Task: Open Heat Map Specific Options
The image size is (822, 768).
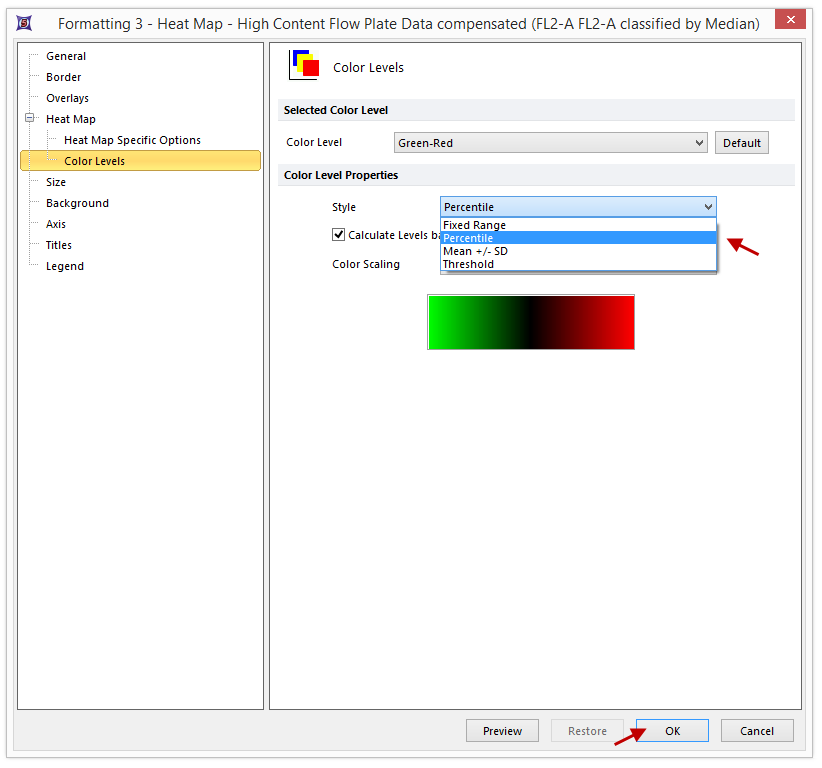Action: pos(132,140)
